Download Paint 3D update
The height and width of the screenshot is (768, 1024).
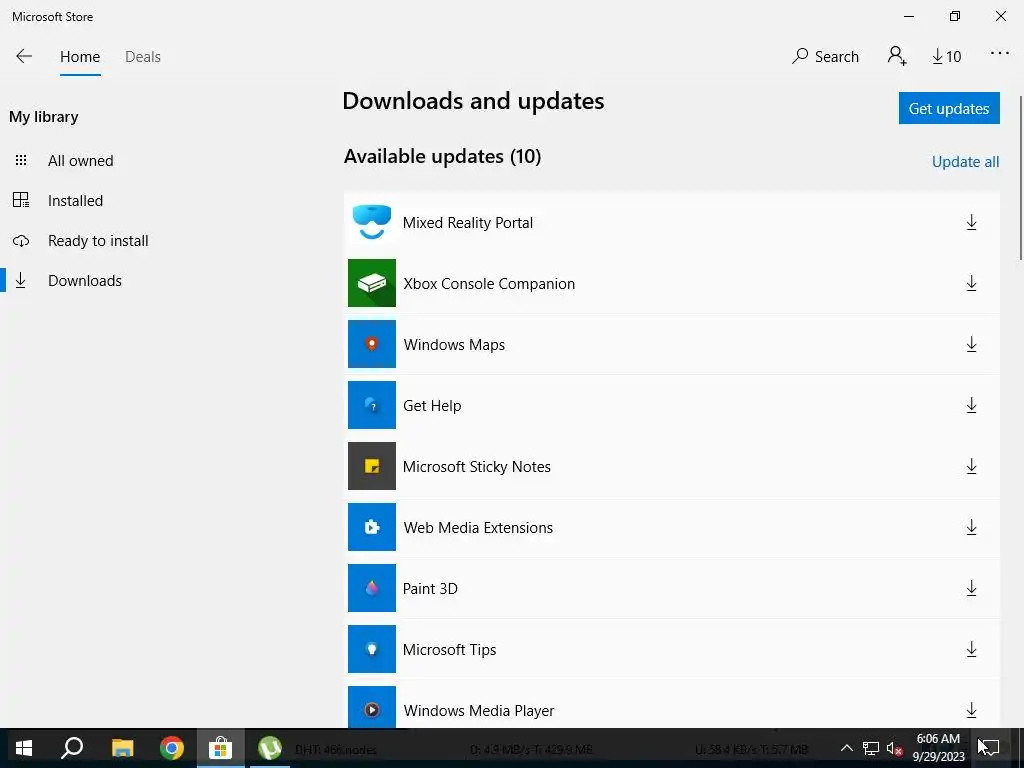pos(971,588)
